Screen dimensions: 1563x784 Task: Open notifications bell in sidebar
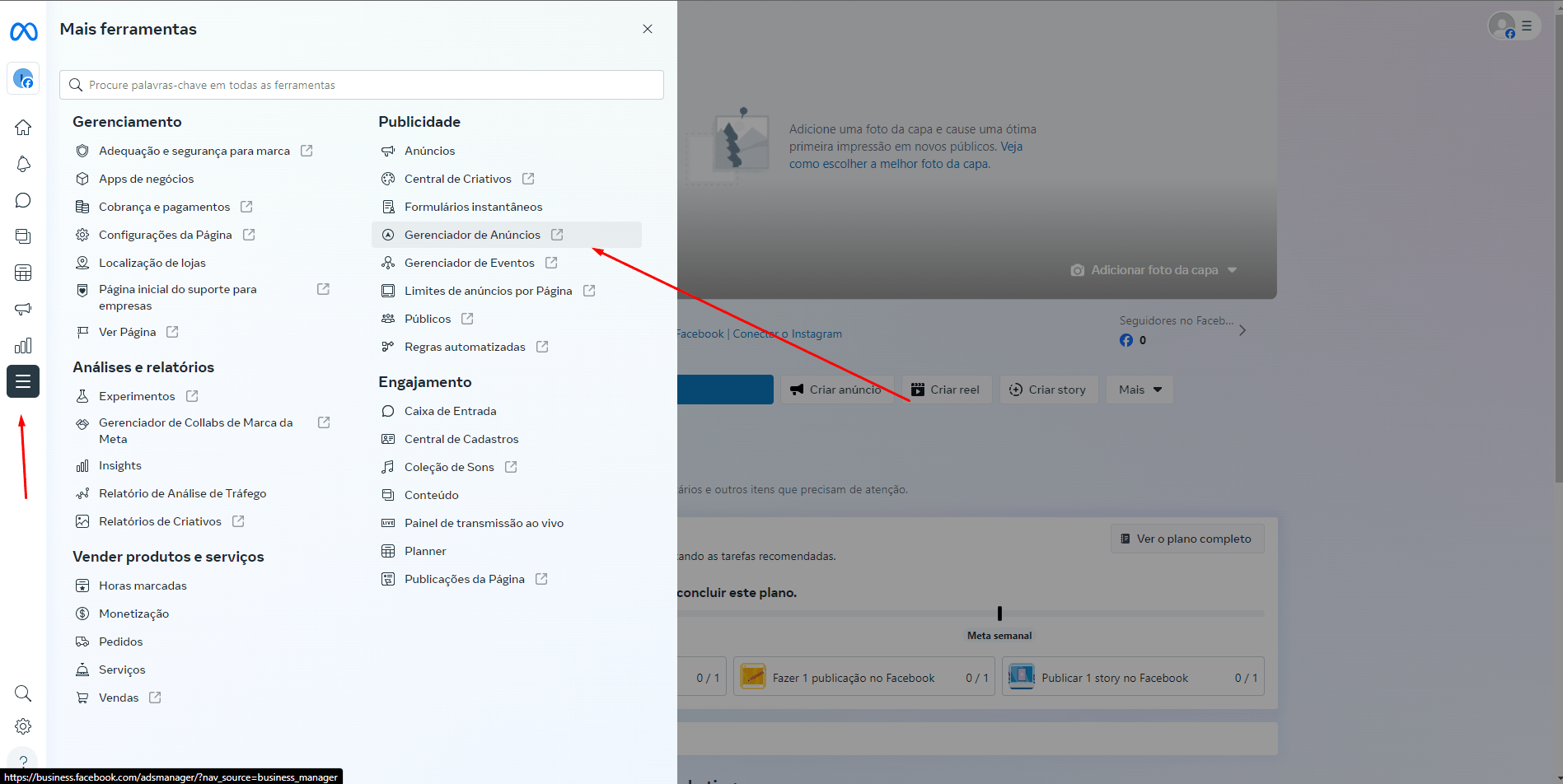(x=23, y=164)
